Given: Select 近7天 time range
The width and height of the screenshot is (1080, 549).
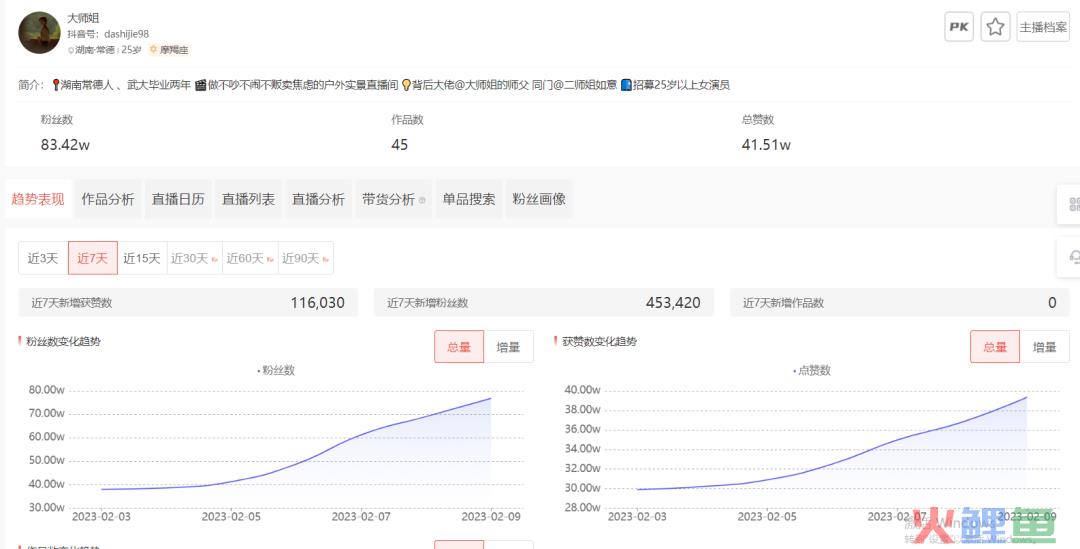Looking at the screenshot, I should [92, 258].
